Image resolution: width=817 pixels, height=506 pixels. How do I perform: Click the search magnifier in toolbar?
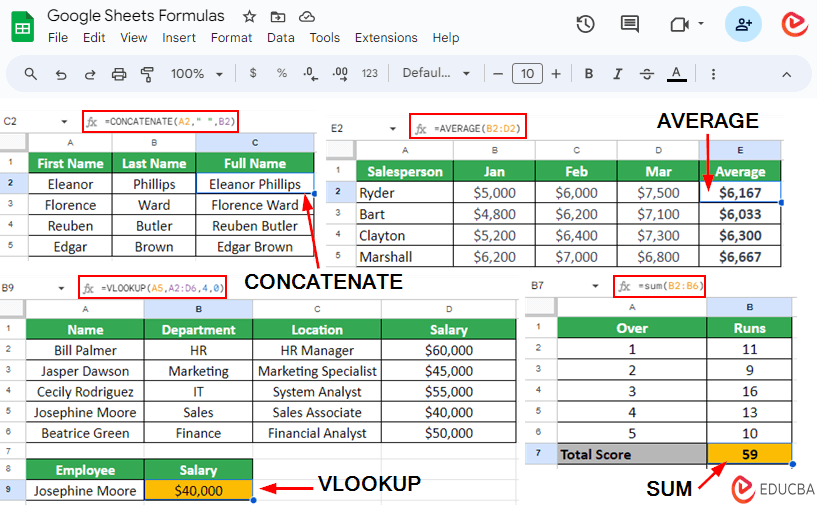pos(31,74)
